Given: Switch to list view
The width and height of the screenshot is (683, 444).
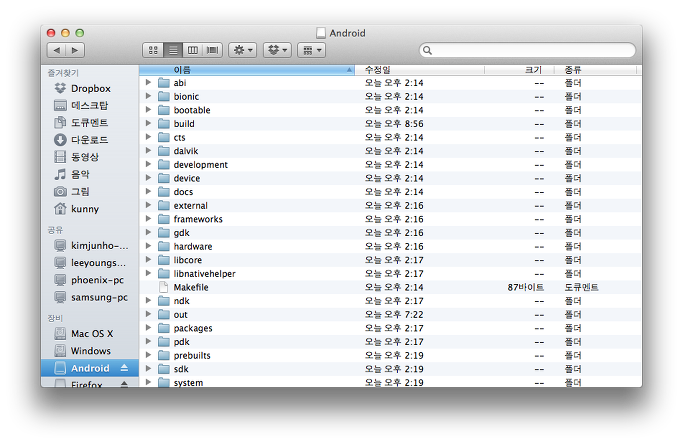Looking at the screenshot, I should click(173, 51).
